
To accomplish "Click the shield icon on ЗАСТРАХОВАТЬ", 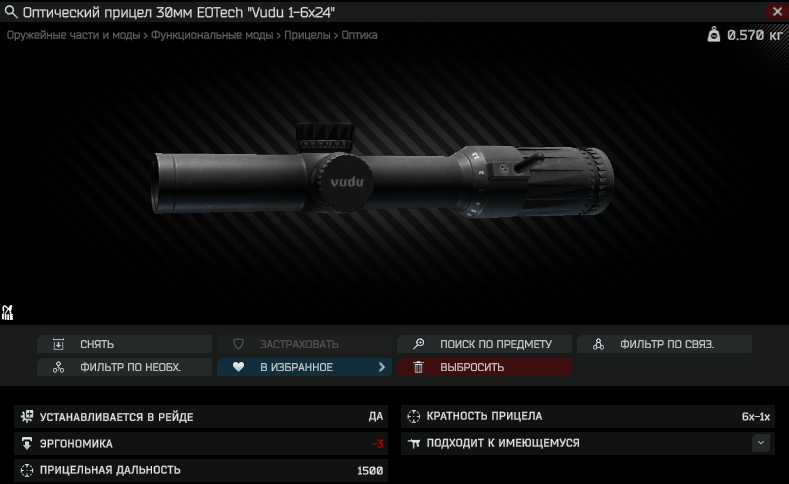I will point(239,344).
